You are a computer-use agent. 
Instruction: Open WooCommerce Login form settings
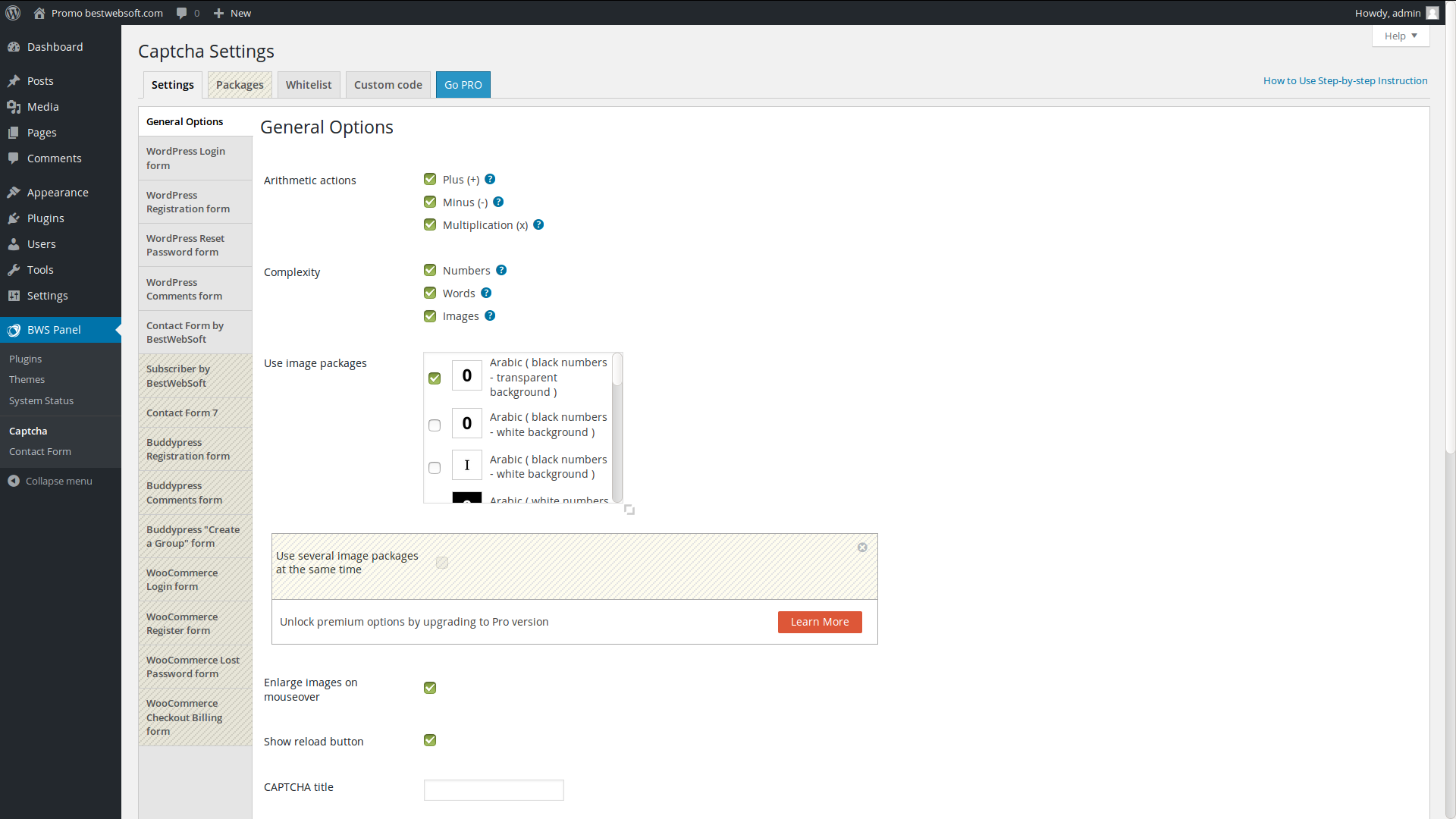[195, 580]
